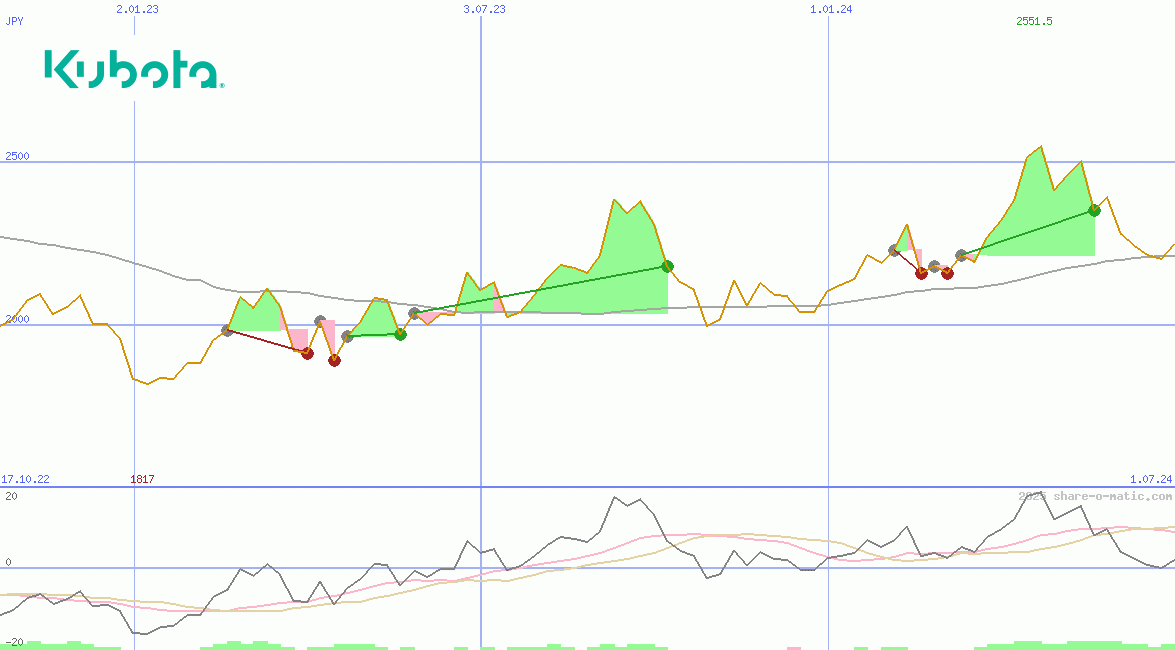Select the middle green marker after 3.07.23
Screen dimensions: 1175x650
667,266
